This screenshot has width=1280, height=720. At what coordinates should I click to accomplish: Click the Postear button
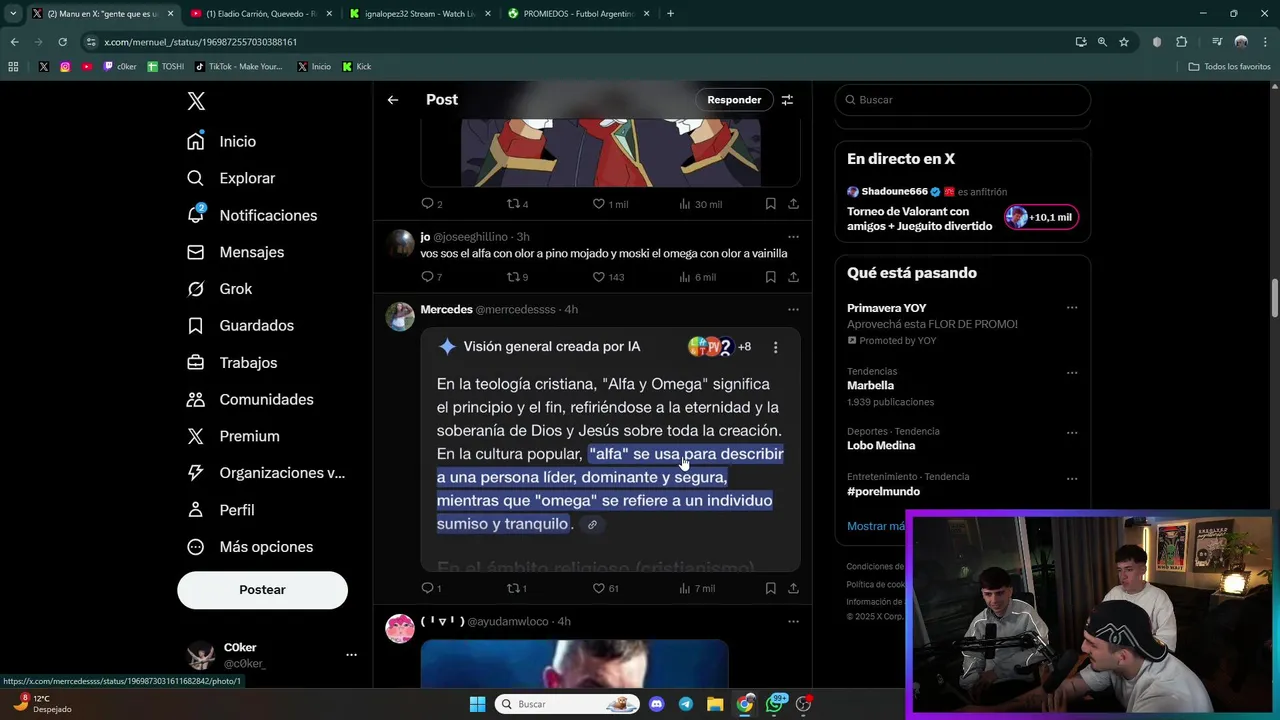tap(262, 590)
